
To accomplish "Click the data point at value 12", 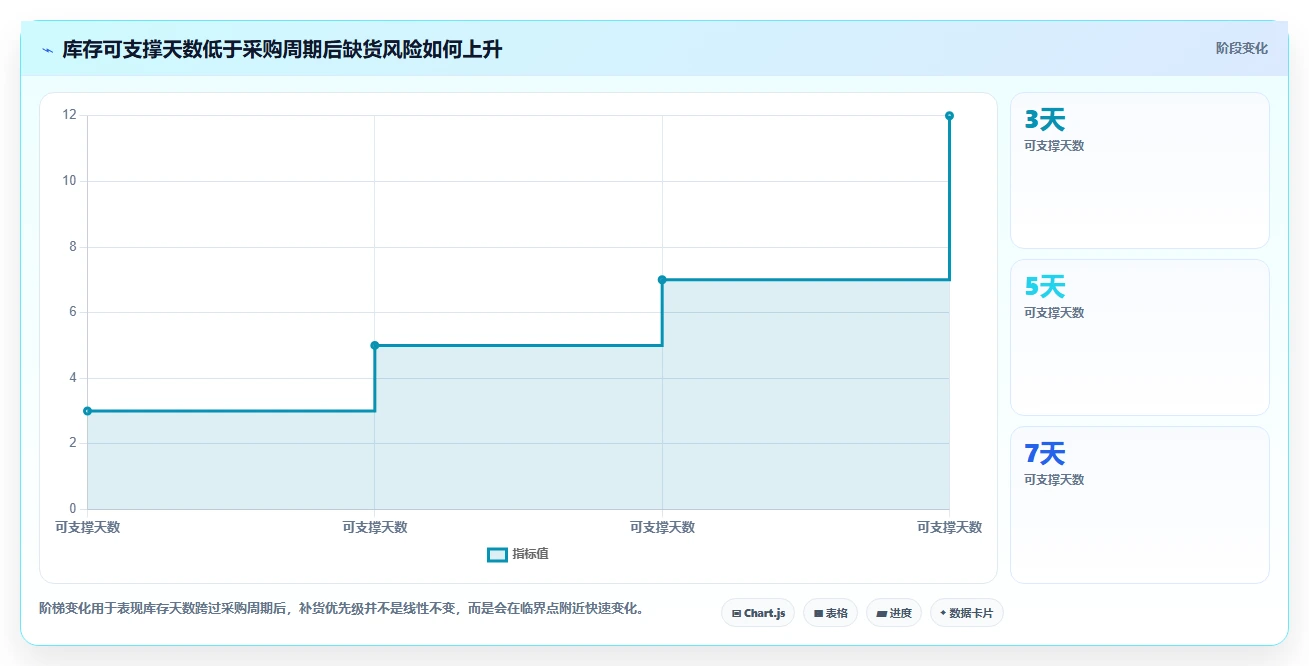I will pyautogui.click(x=949, y=116).
